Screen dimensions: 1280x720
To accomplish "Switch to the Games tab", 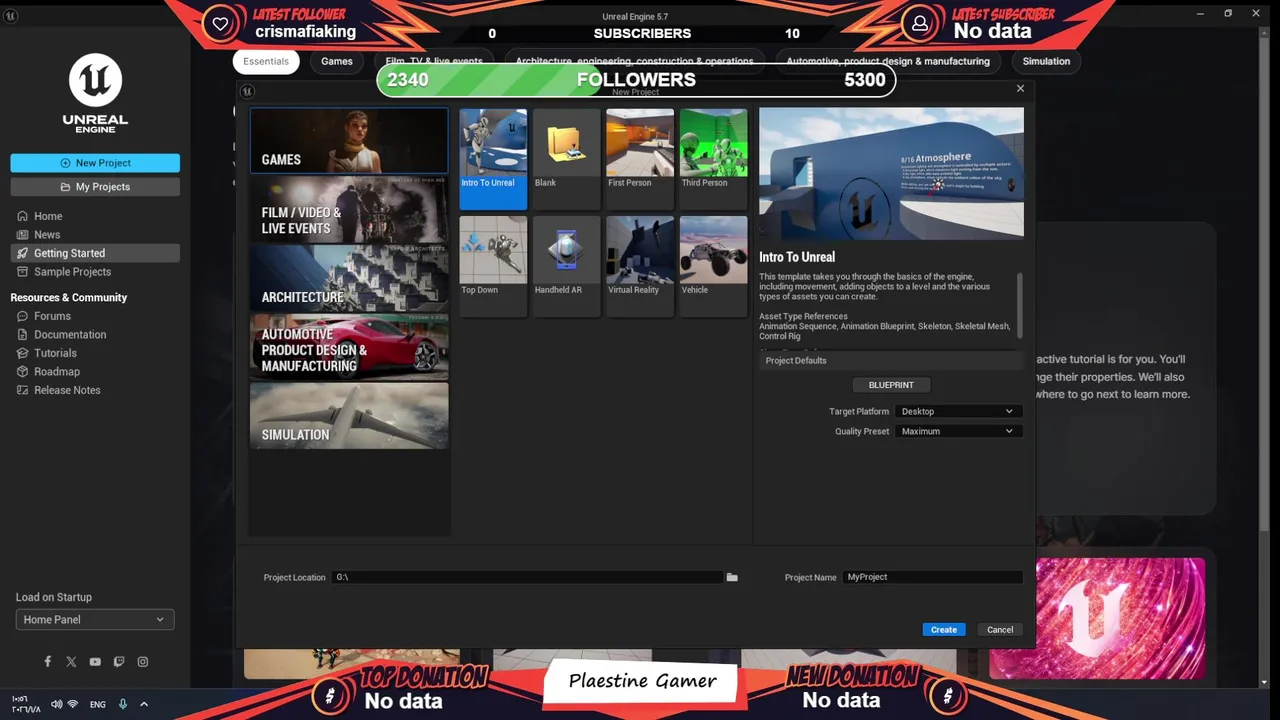I will click(x=337, y=61).
